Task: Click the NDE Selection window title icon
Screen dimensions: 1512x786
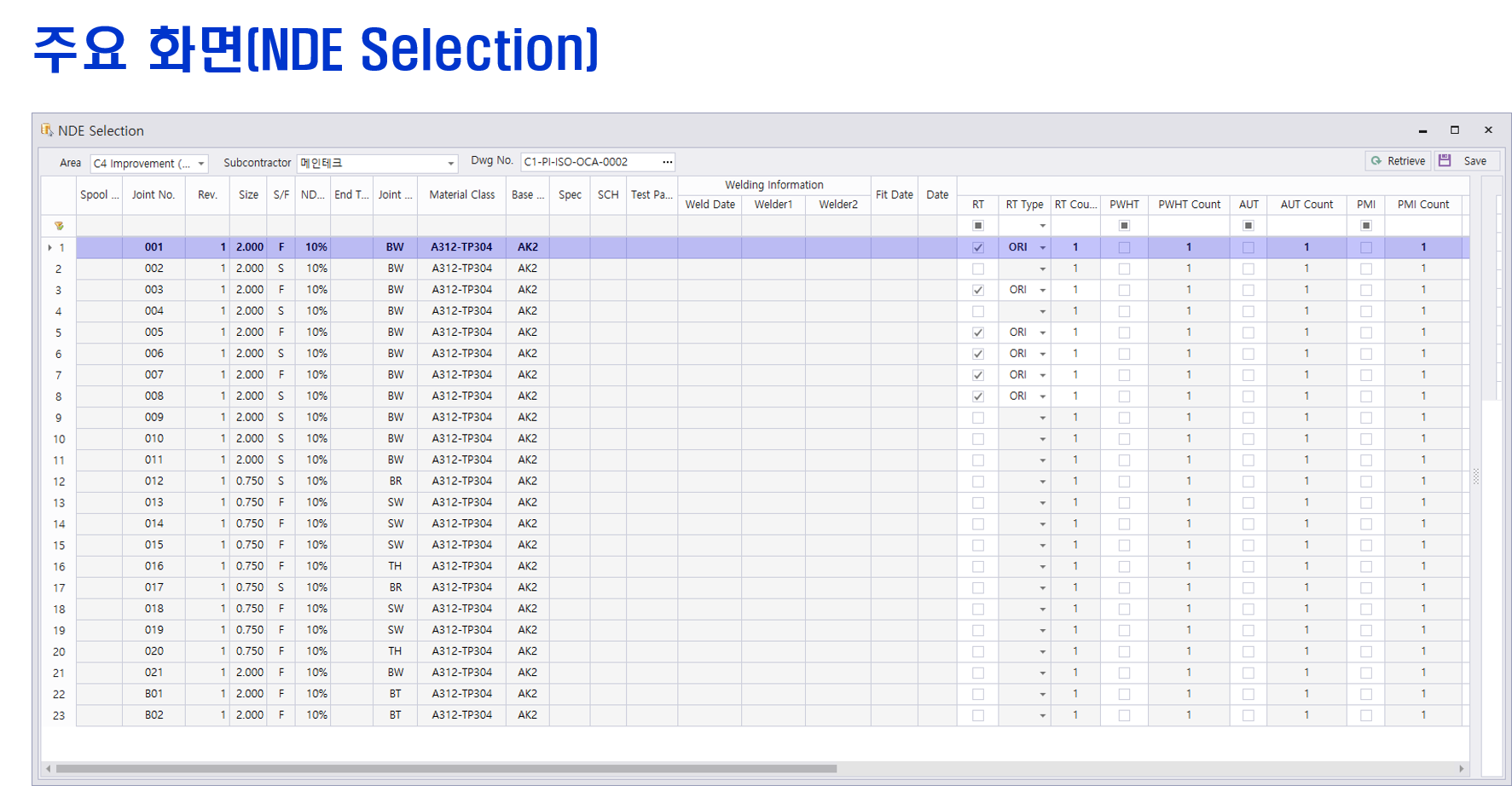Action: pyautogui.click(x=47, y=130)
